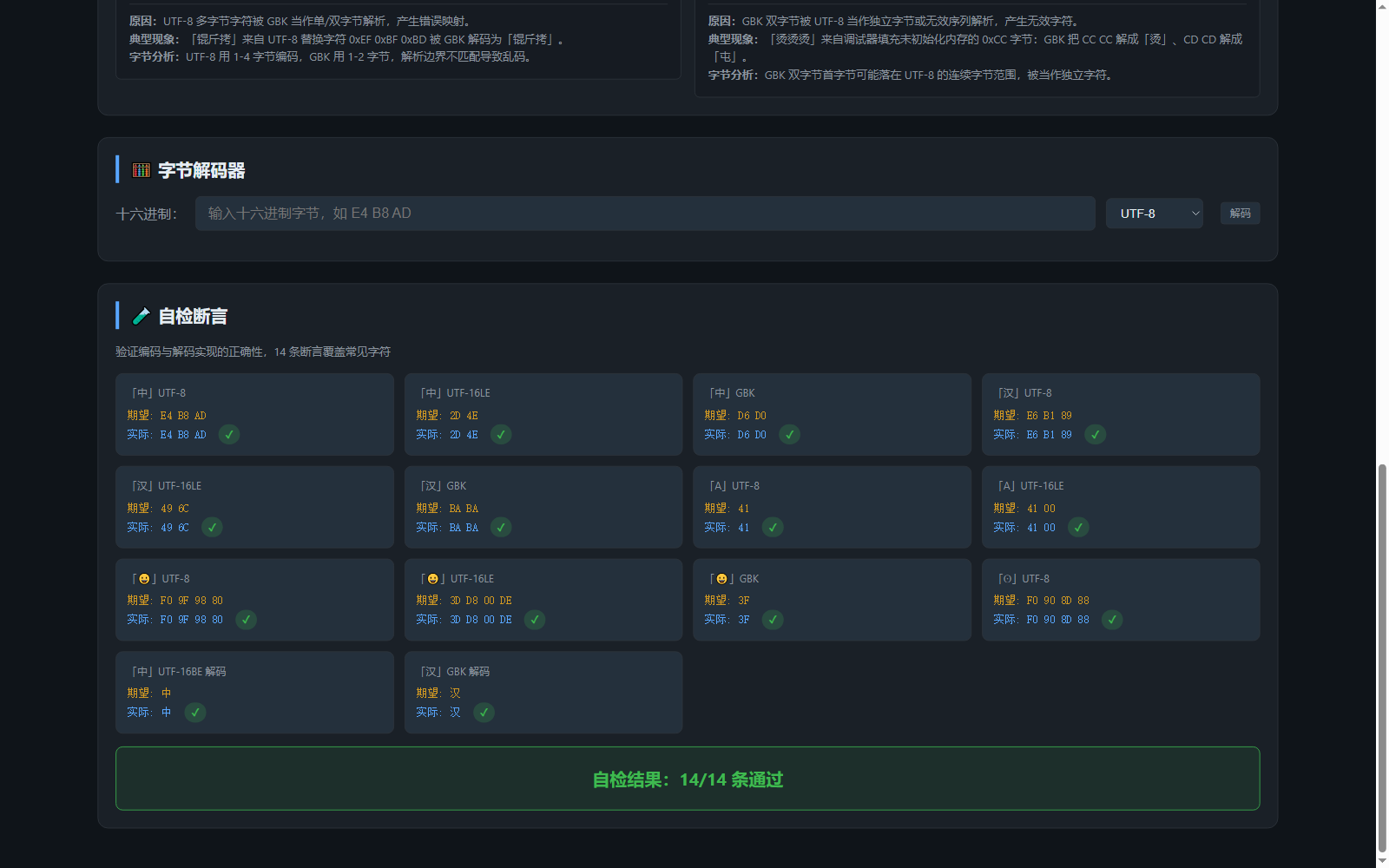
Task: Click the 自检断言 heading text
Action: coord(193,316)
